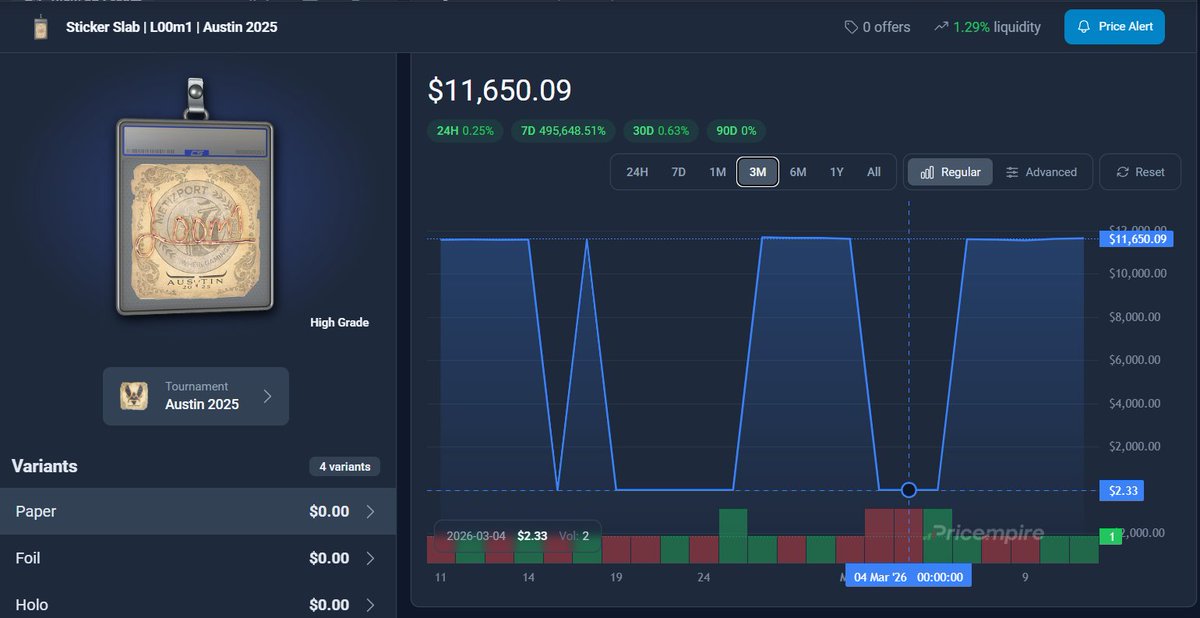Expand the Austin 2025 tournament chevron
The image size is (1200, 618).
click(x=267, y=396)
